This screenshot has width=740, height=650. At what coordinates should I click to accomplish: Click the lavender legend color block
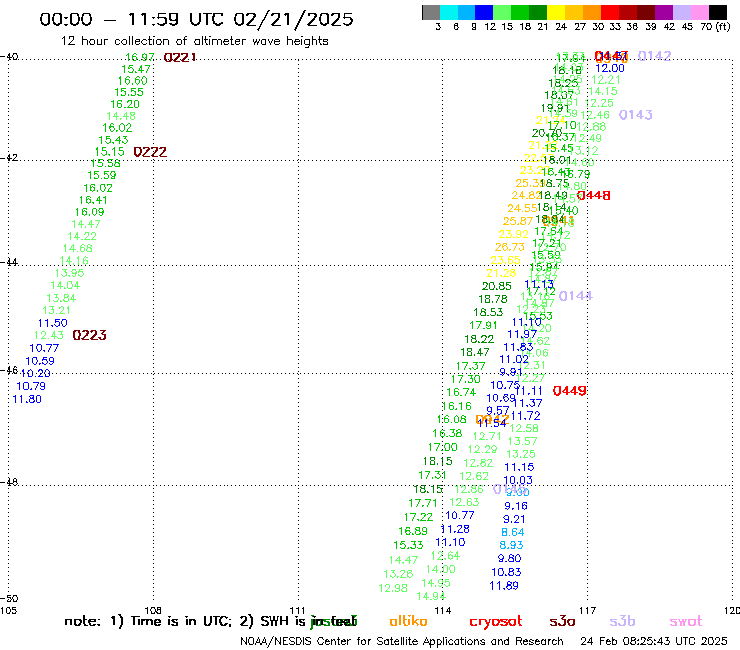click(x=681, y=12)
